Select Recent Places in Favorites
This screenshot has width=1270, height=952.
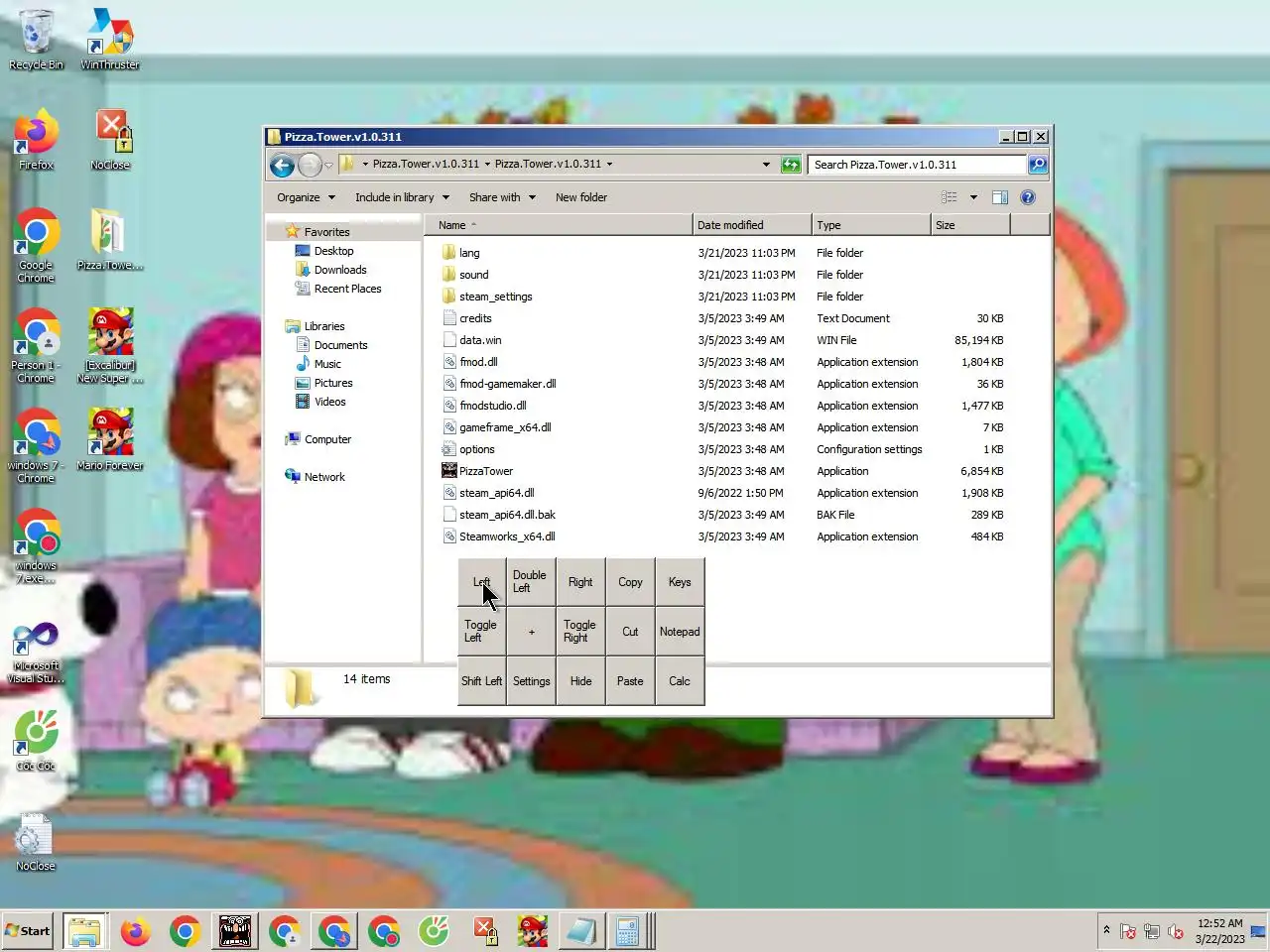tap(347, 289)
